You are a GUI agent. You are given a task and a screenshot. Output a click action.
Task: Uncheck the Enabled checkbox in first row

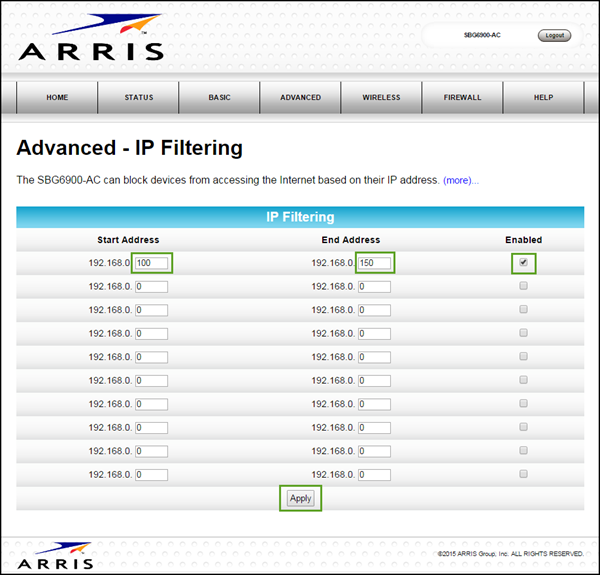(x=523, y=263)
